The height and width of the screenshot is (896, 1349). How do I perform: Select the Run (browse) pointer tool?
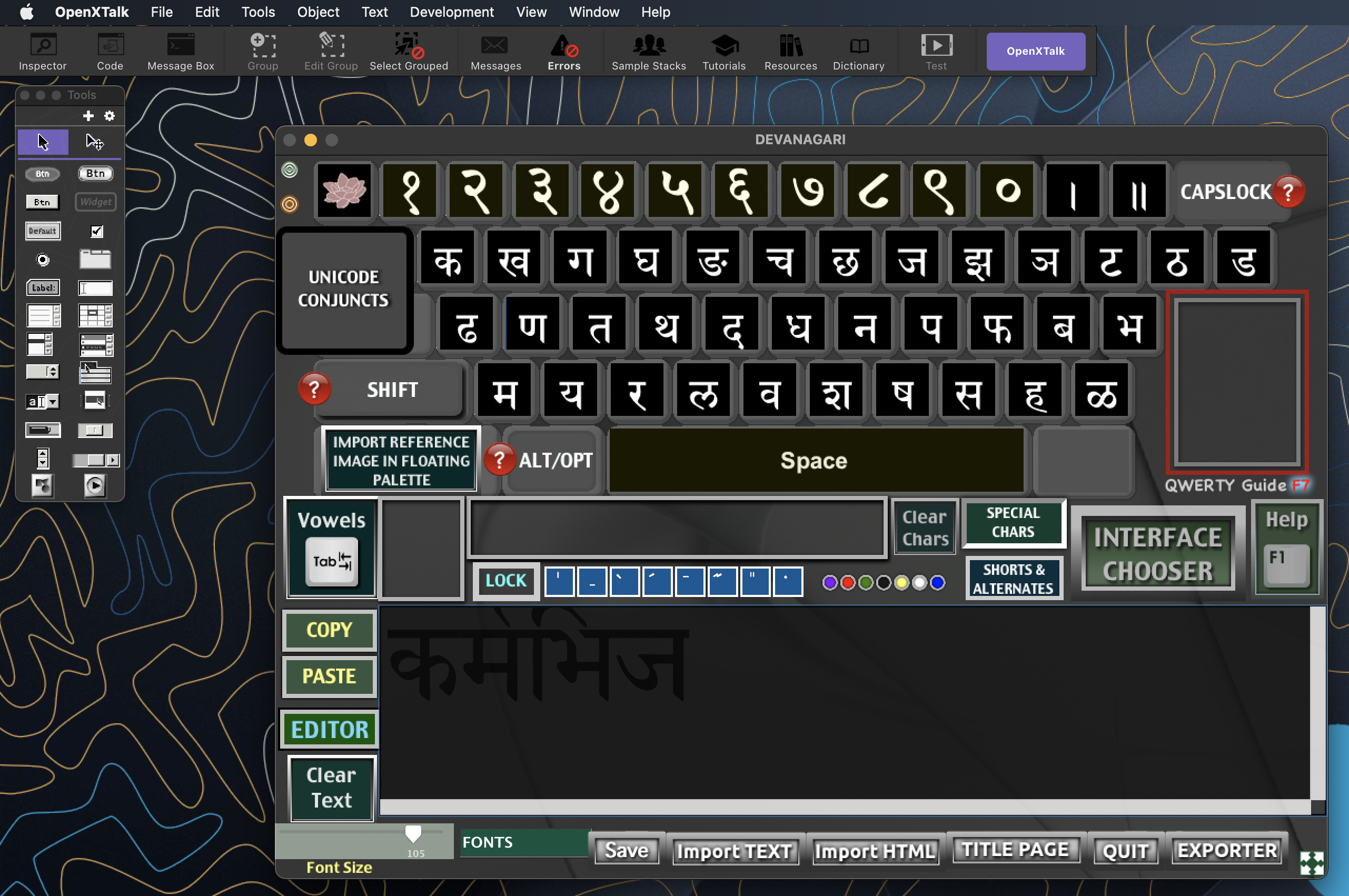click(43, 142)
